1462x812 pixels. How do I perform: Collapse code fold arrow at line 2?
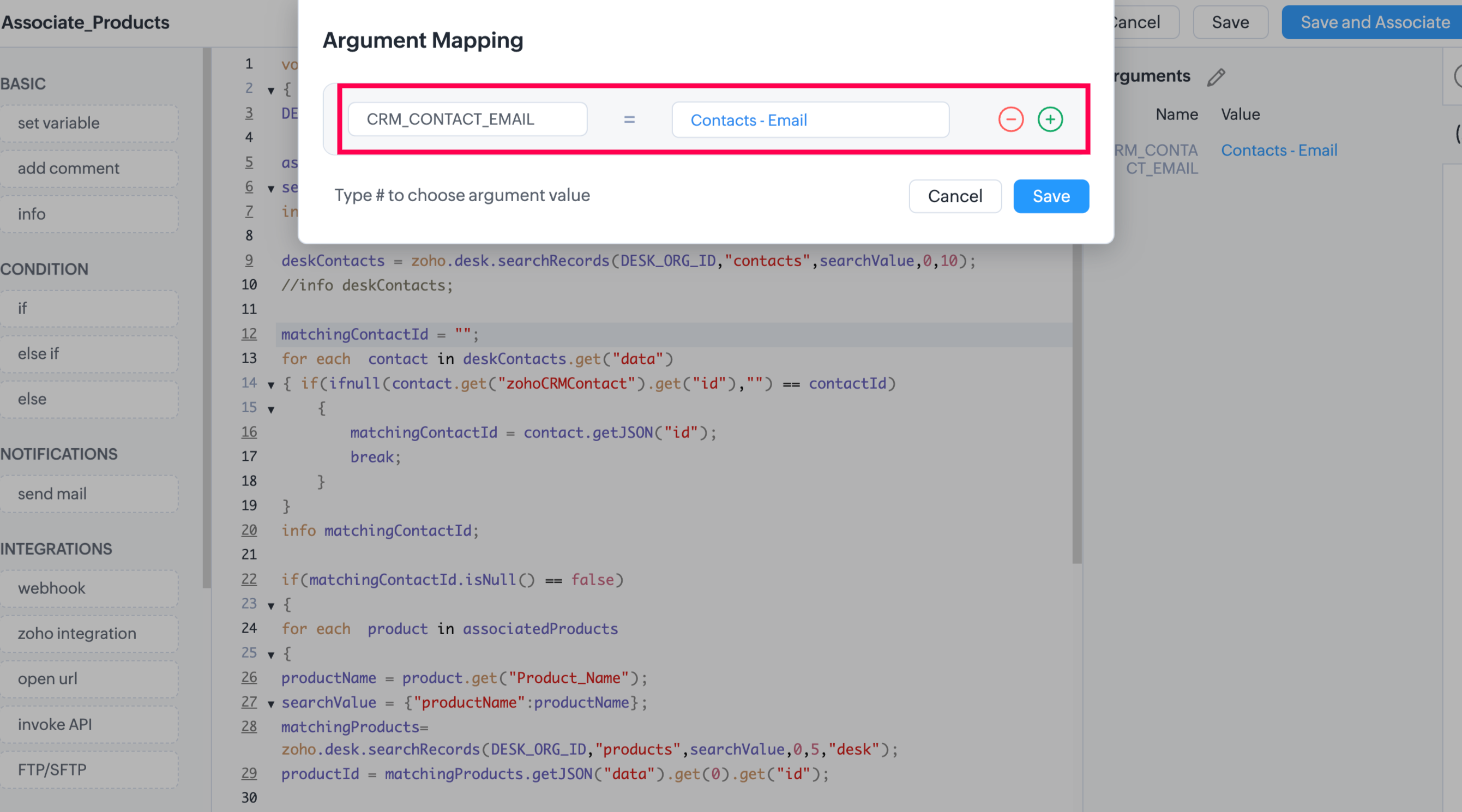pos(271,90)
